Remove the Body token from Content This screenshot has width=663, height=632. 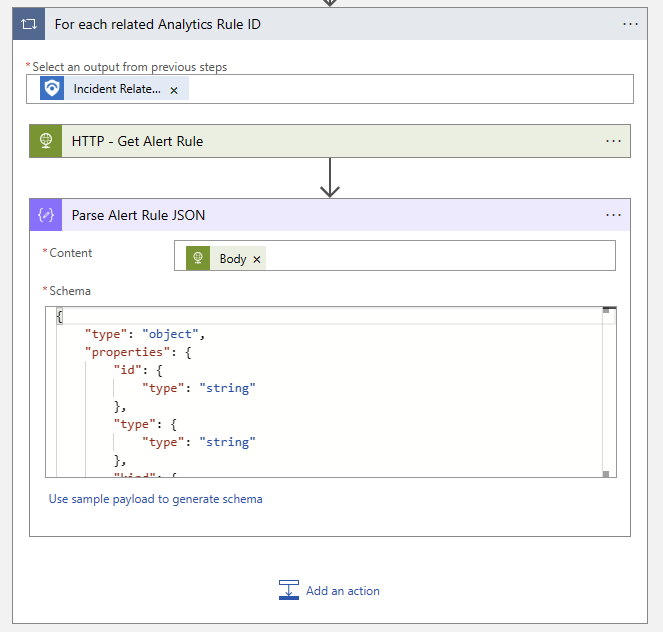[257, 259]
